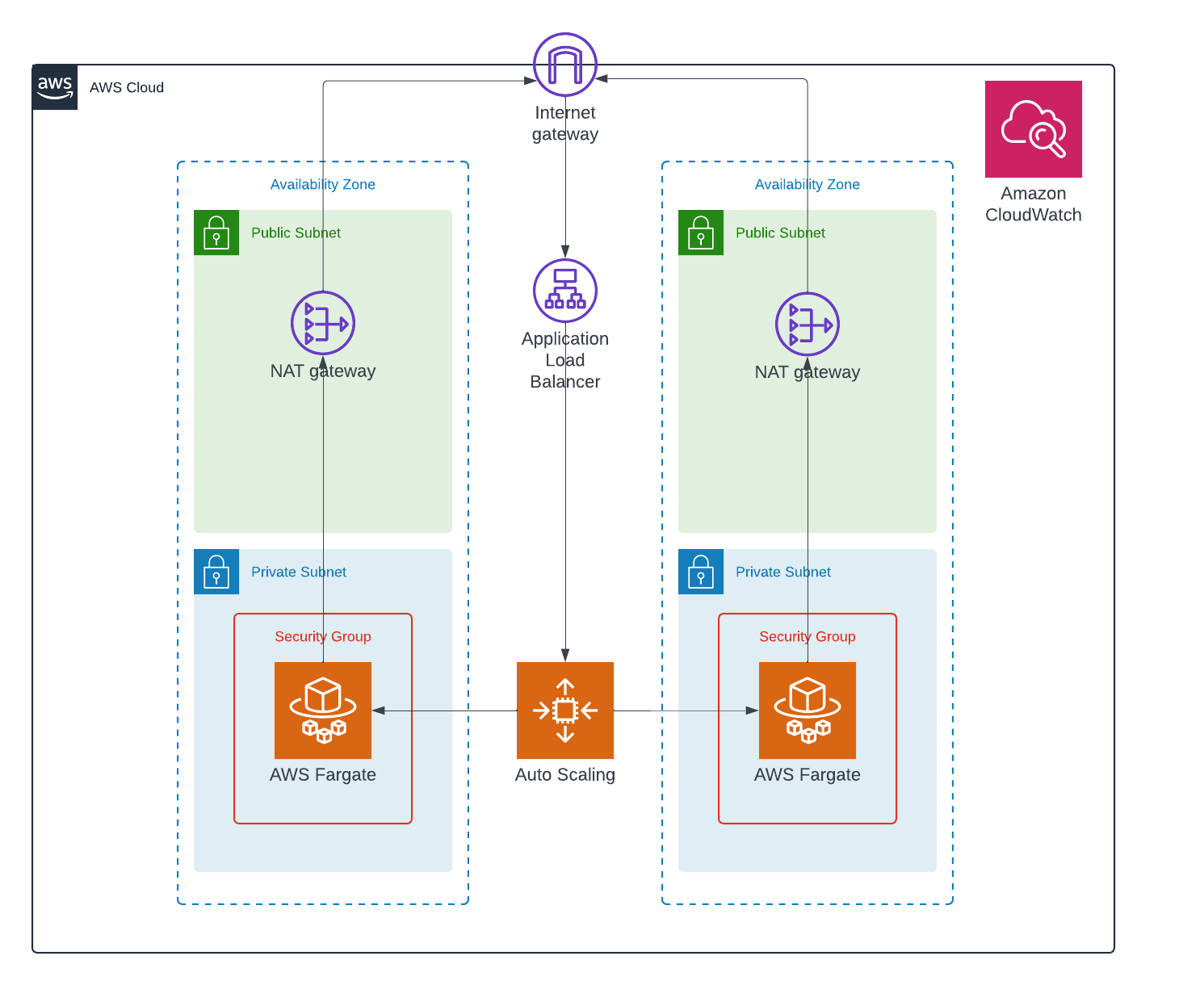Select left Public Subnet lock icon

coord(216,233)
